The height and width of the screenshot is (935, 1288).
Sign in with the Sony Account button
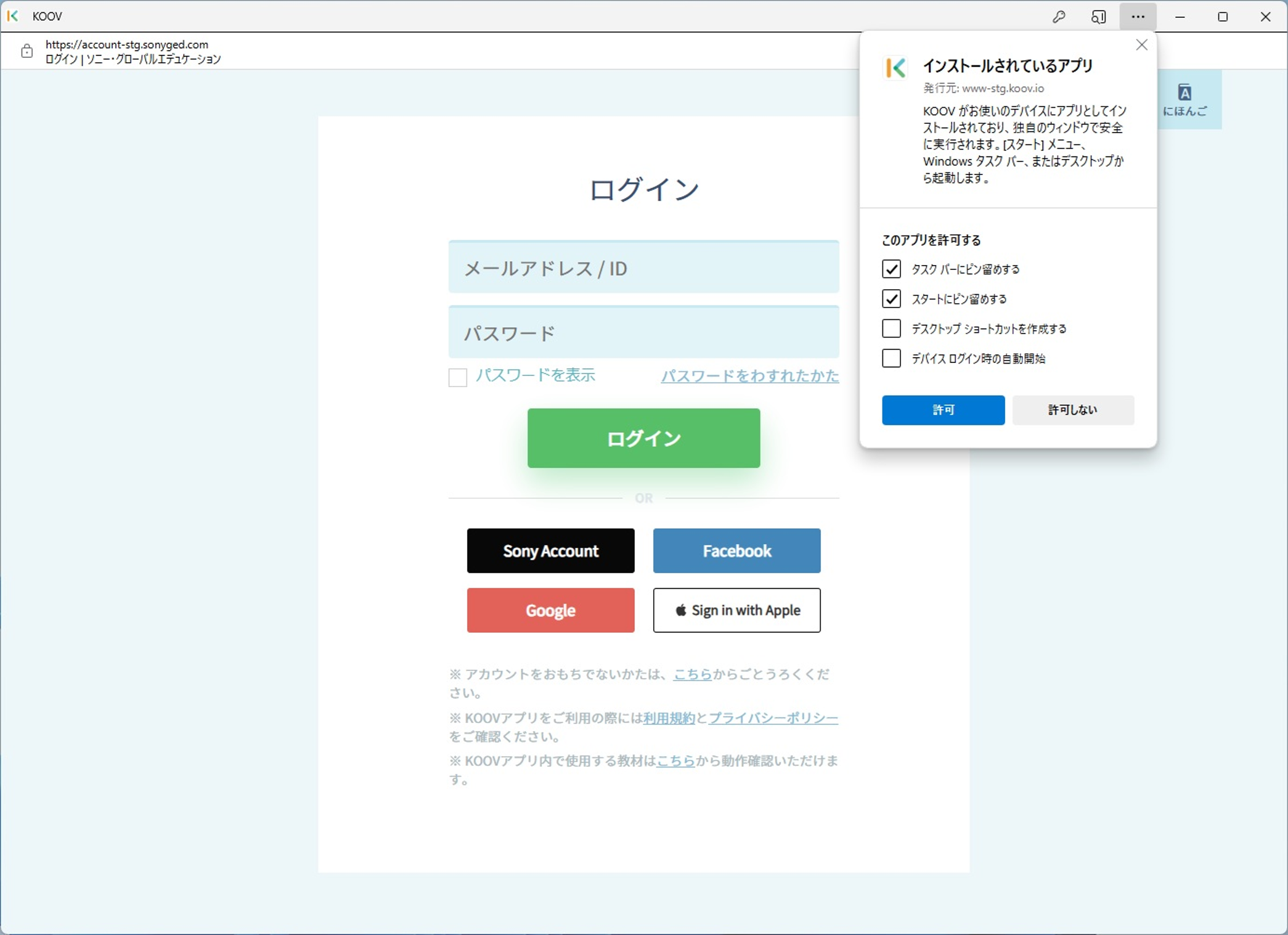pyautogui.click(x=550, y=550)
